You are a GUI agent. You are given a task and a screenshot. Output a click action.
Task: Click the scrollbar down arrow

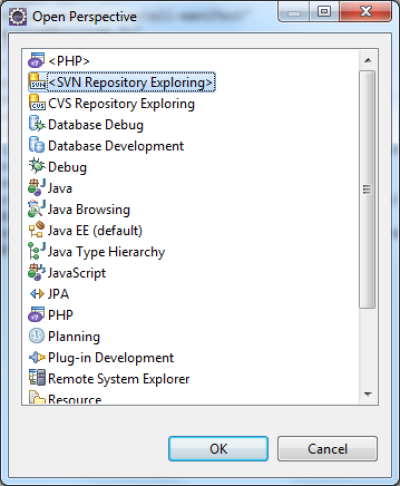[368, 394]
